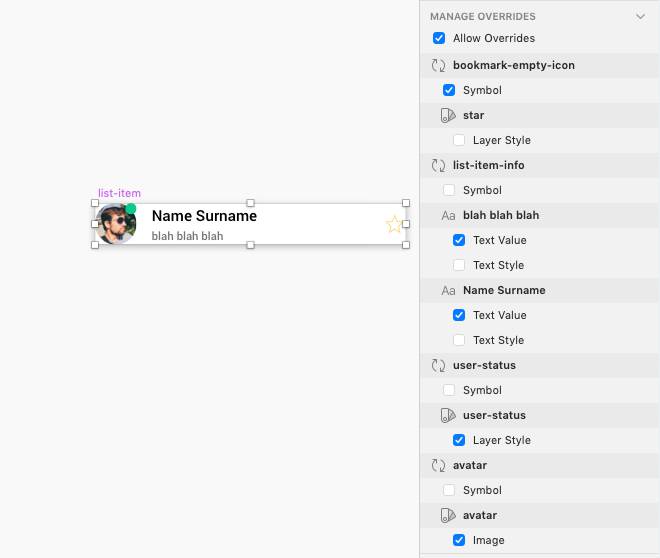Screen dimensions: 660x558
Task: Click the Name Surname text on canvas
Action: tap(204, 216)
